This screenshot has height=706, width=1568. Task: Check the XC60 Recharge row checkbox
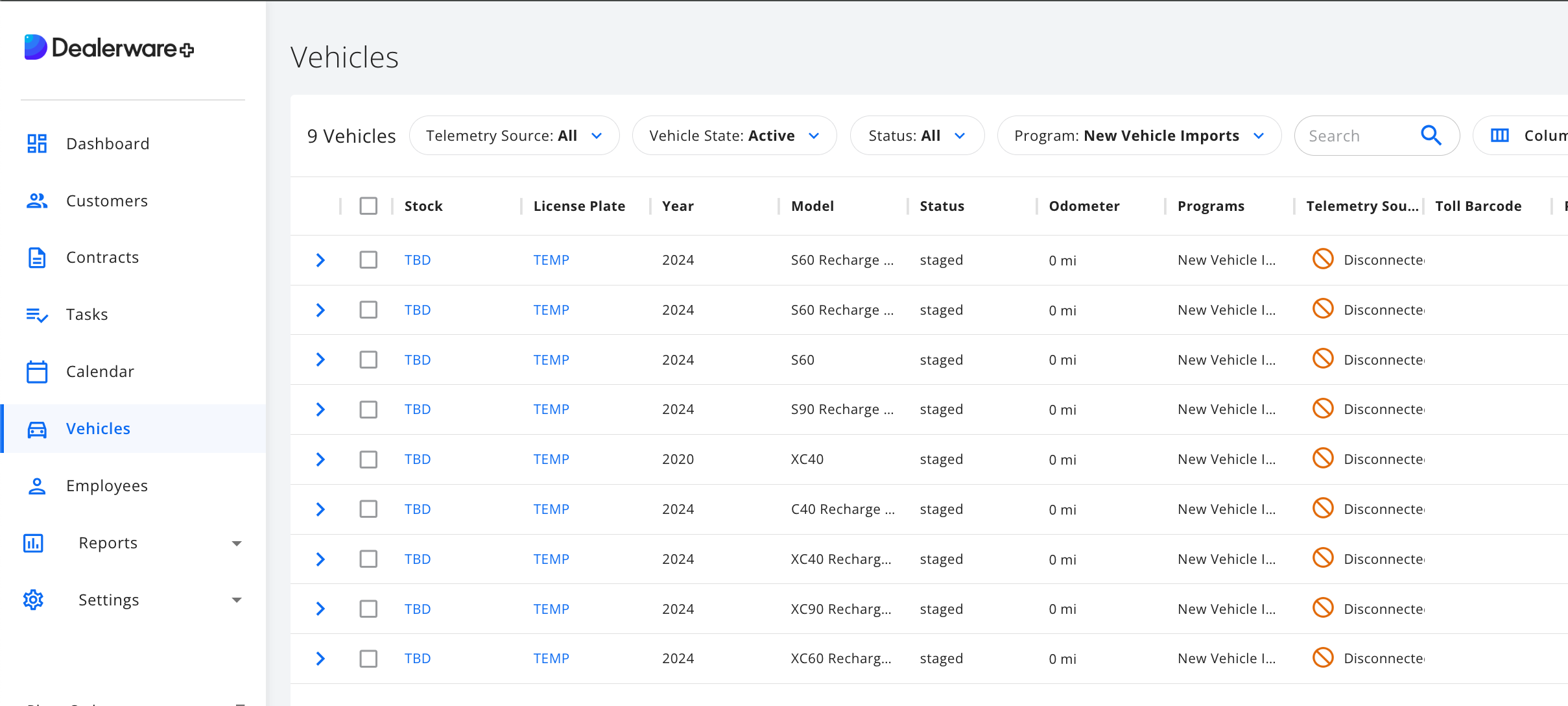(x=368, y=659)
